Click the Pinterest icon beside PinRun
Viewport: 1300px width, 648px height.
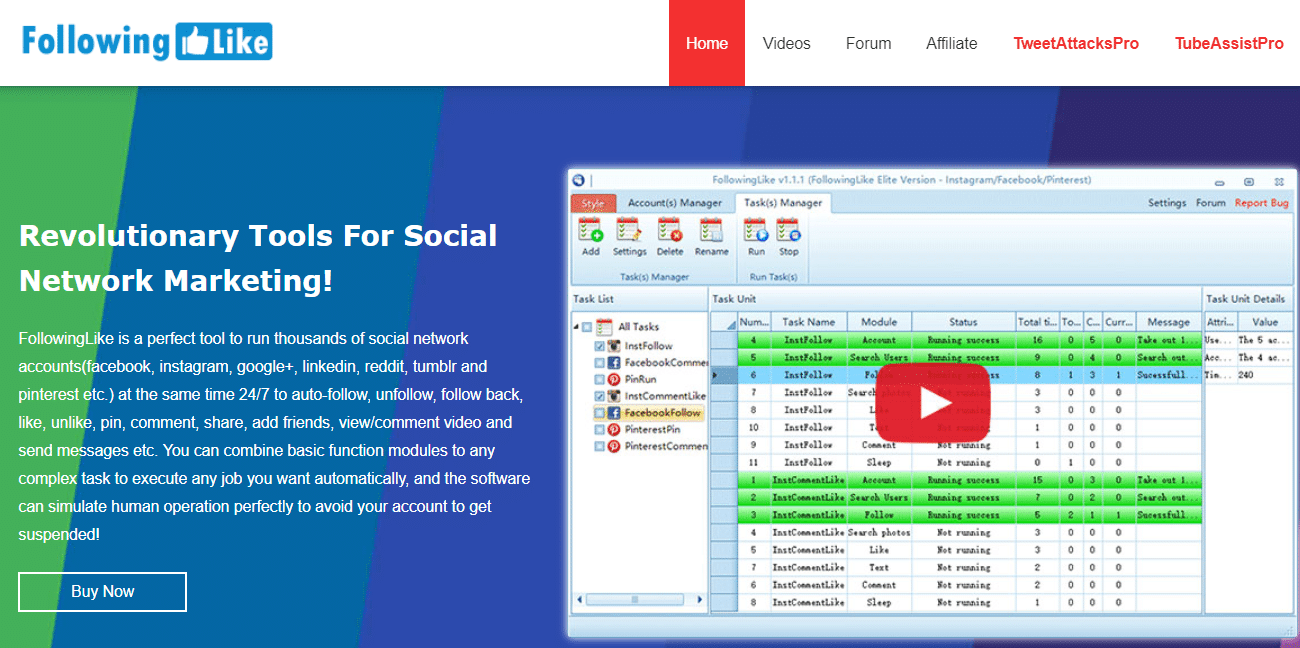click(x=613, y=380)
